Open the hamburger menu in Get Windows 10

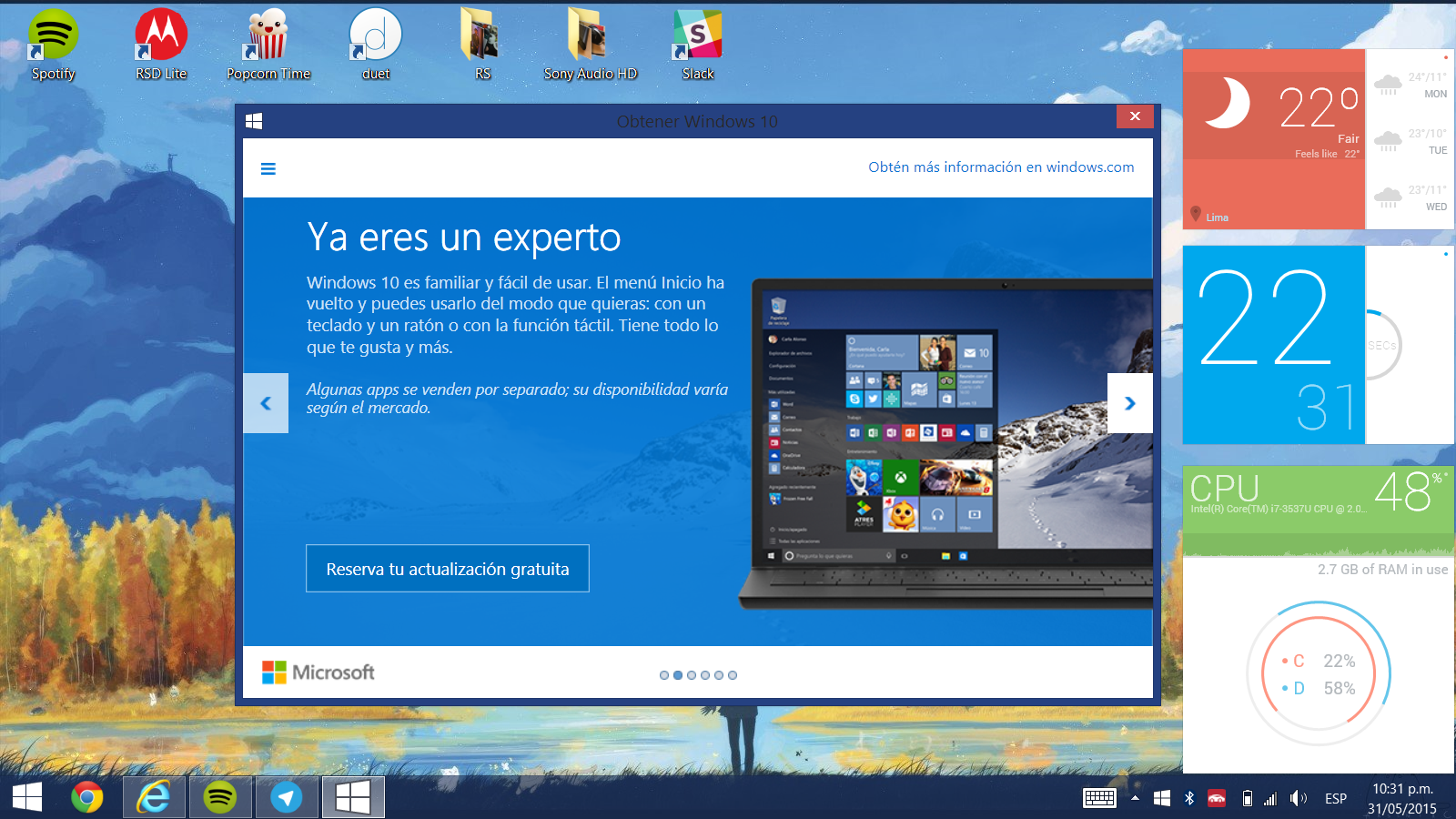268,168
